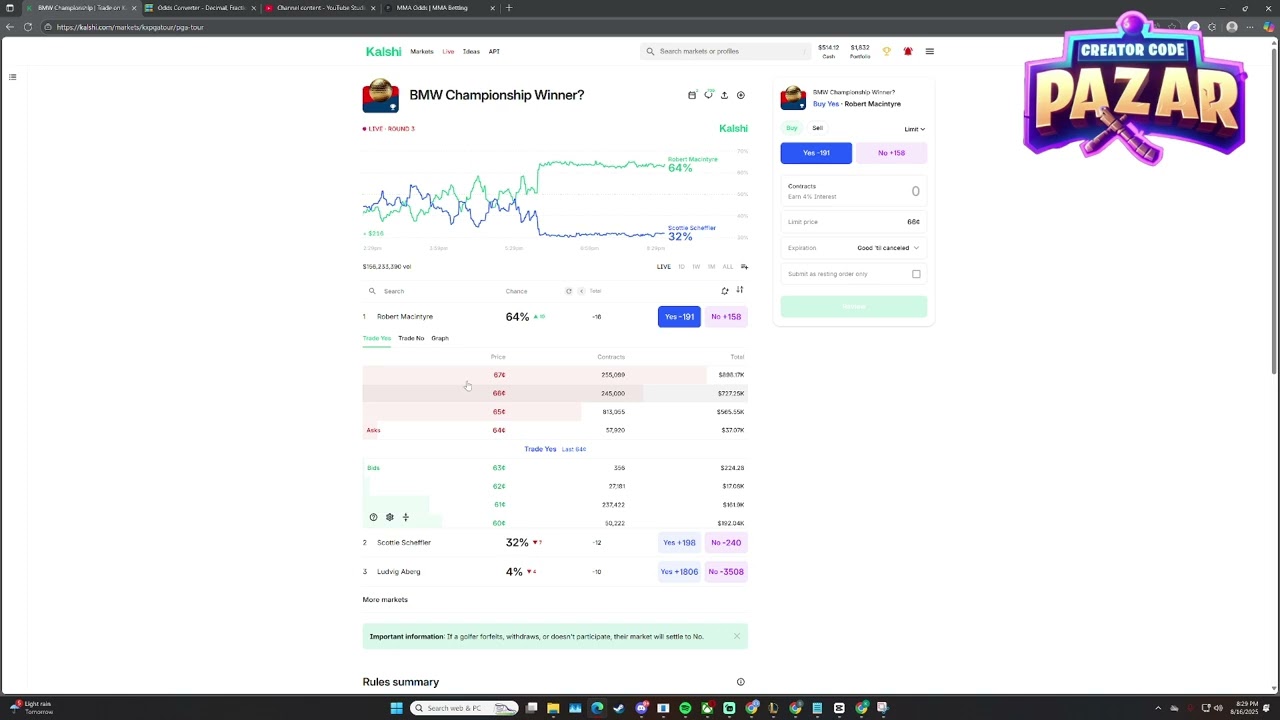Expand More markets list
The height and width of the screenshot is (720, 1280).
[x=385, y=600]
